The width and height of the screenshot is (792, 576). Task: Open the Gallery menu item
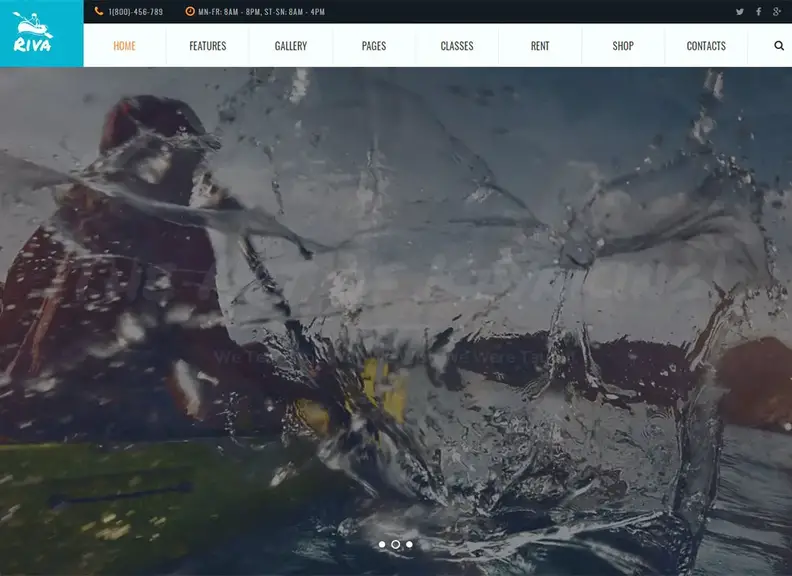pyautogui.click(x=291, y=46)
